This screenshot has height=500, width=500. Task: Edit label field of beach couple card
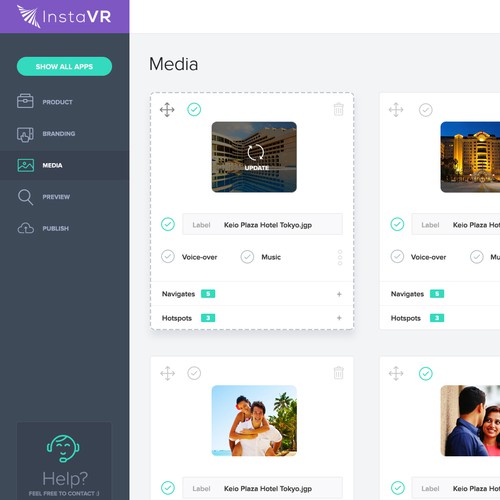[262, 488]
